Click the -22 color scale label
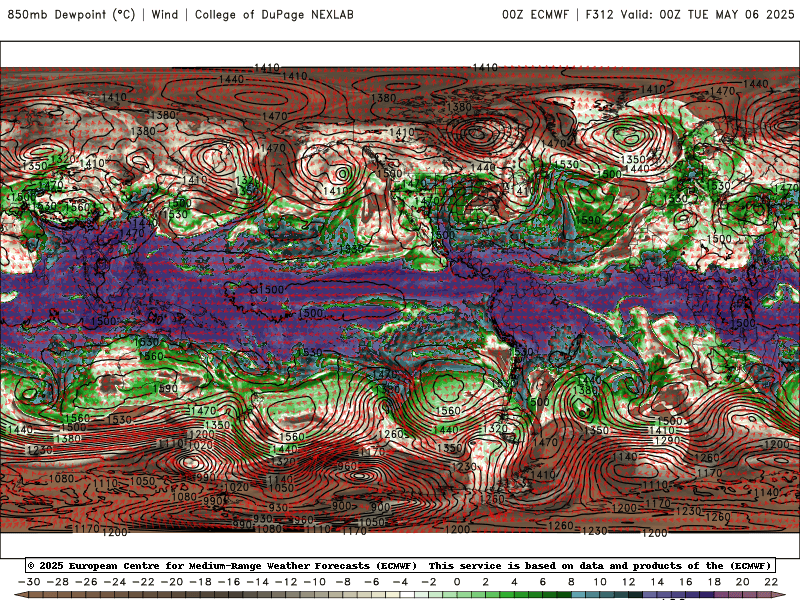 tap(143, 582)
